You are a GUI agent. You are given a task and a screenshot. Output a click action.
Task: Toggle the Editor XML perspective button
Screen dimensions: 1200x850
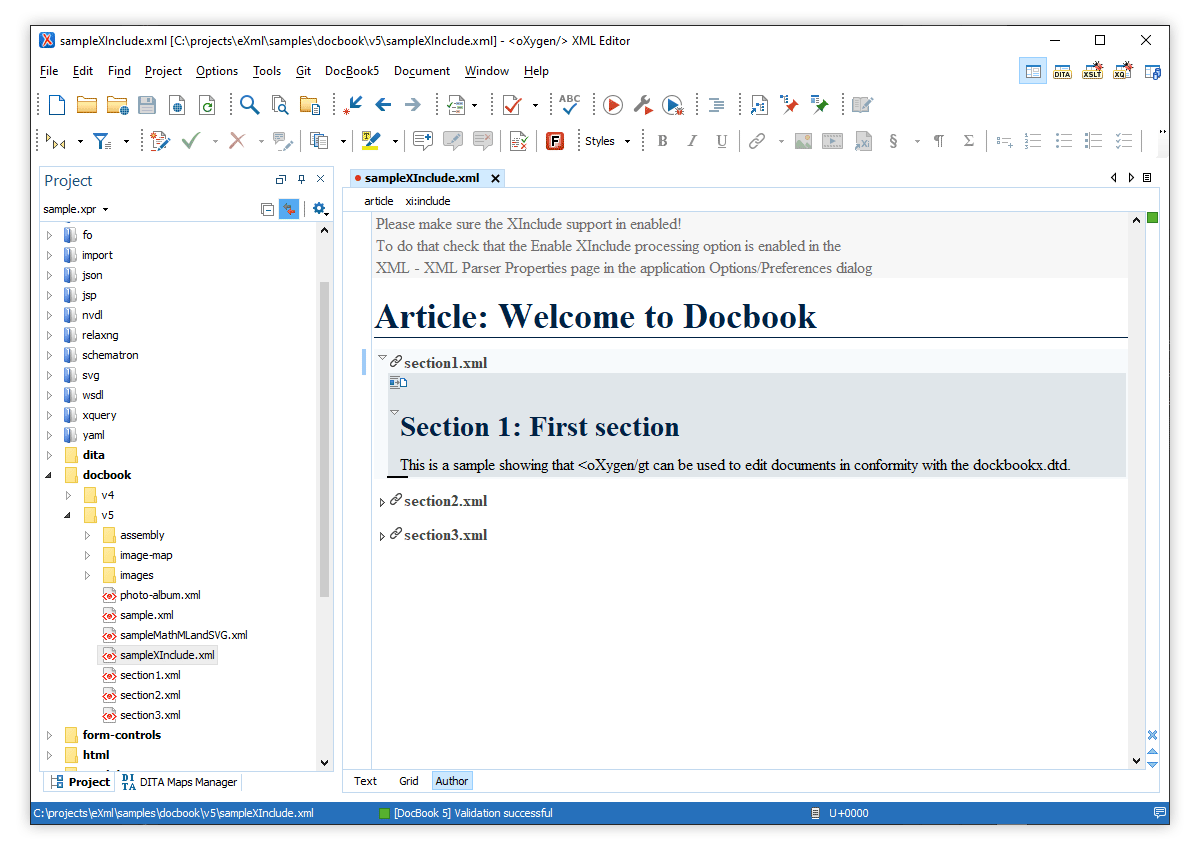tap(1032, 72)
